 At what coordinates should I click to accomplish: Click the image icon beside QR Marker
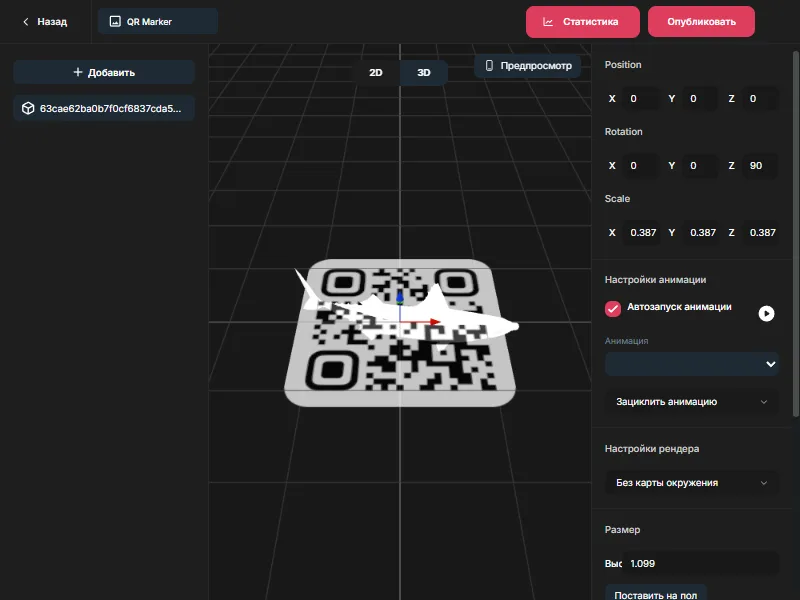tap(115, 21)
